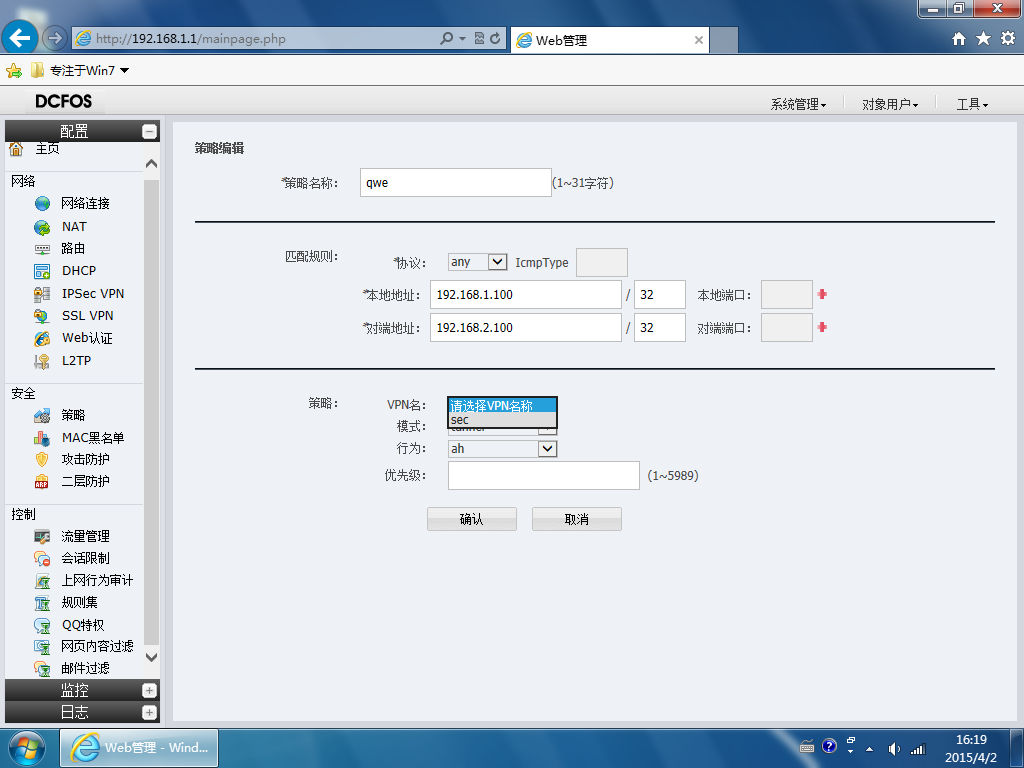This screenshot has height=768, width=1024.
Task: Click the 优先级 input field
Action: pyautogui.click(x=543, y=475)
